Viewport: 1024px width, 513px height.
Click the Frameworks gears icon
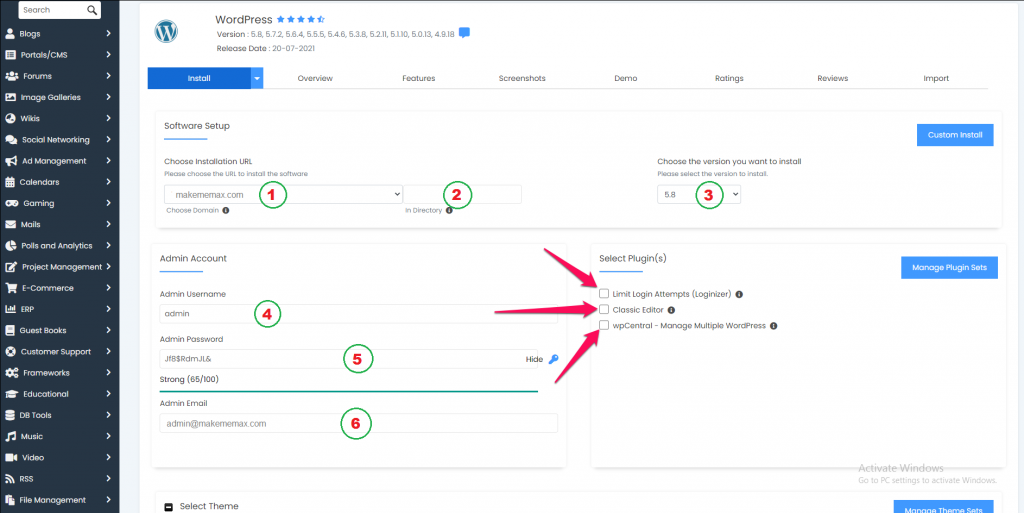point(12,373)
